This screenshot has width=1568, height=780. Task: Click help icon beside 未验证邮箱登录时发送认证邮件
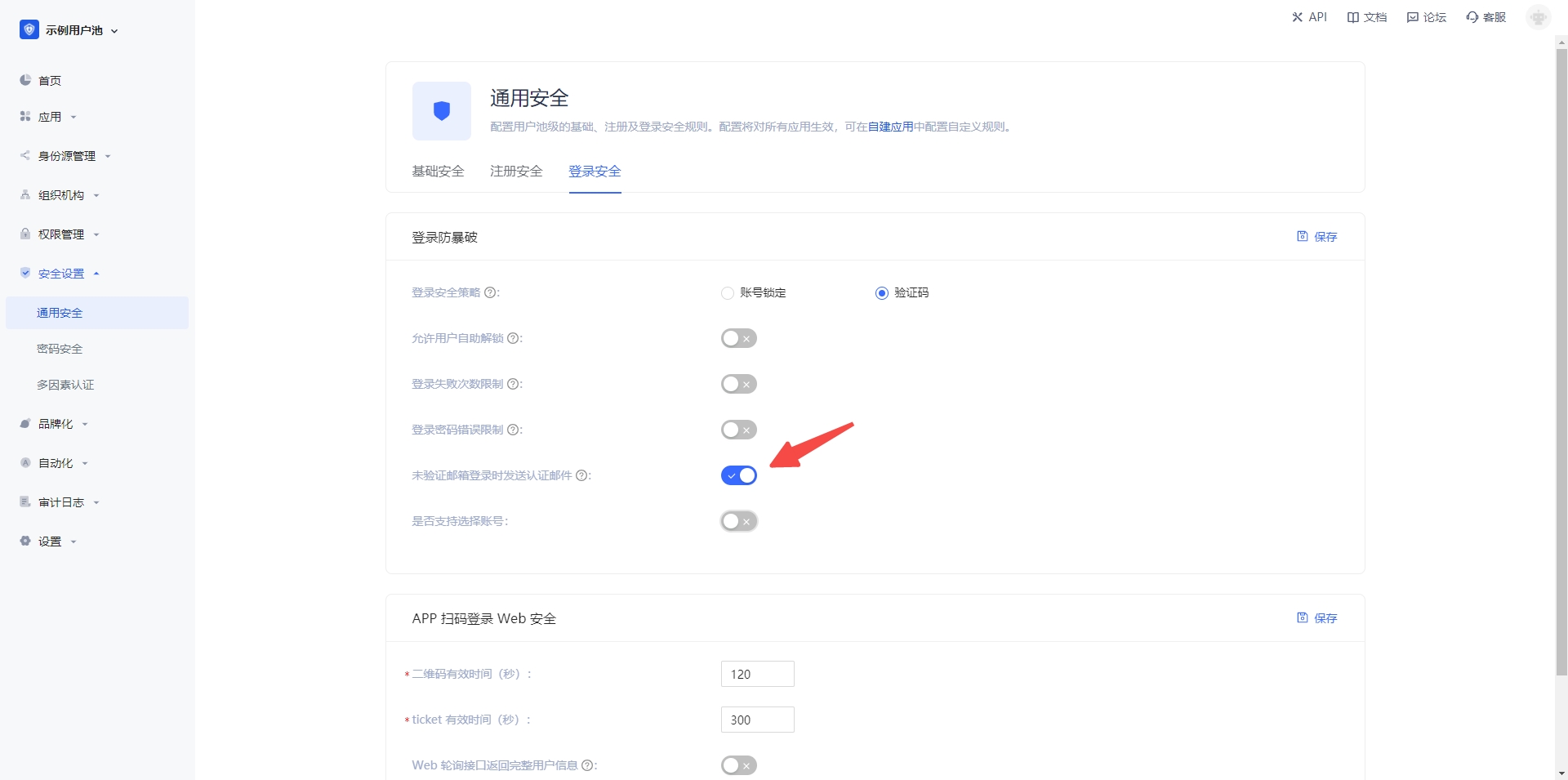pyautogui.click(x=581, y=475)
